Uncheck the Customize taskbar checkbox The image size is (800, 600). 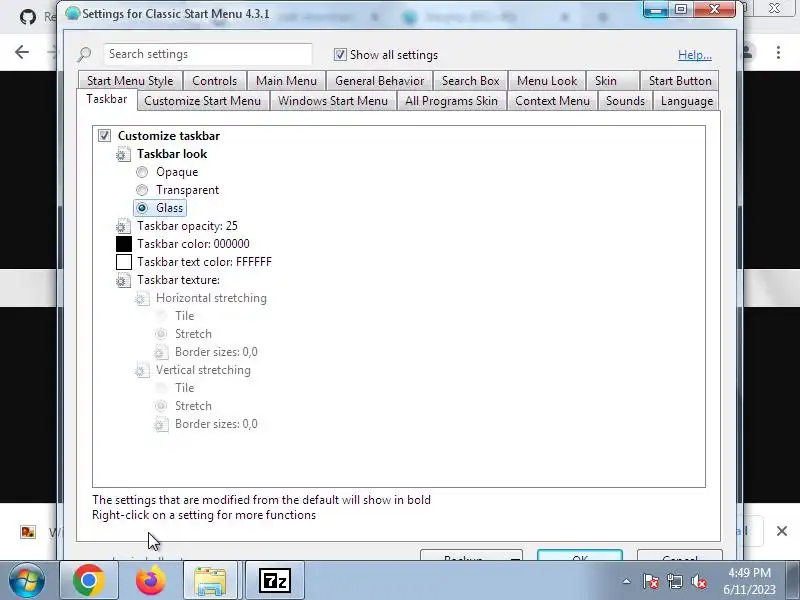coord(104,136)
